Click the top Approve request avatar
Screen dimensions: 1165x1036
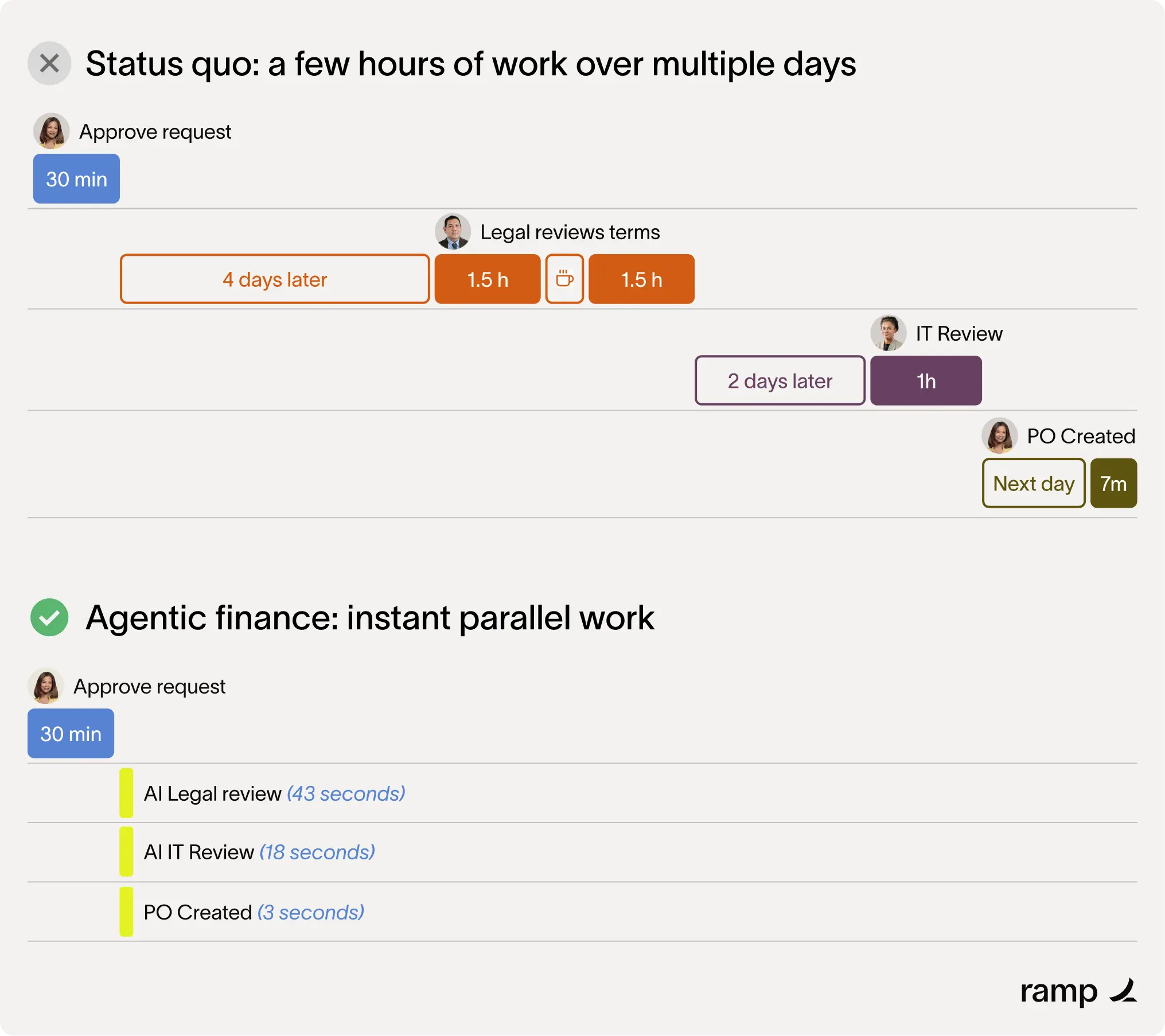pos(51,131)
